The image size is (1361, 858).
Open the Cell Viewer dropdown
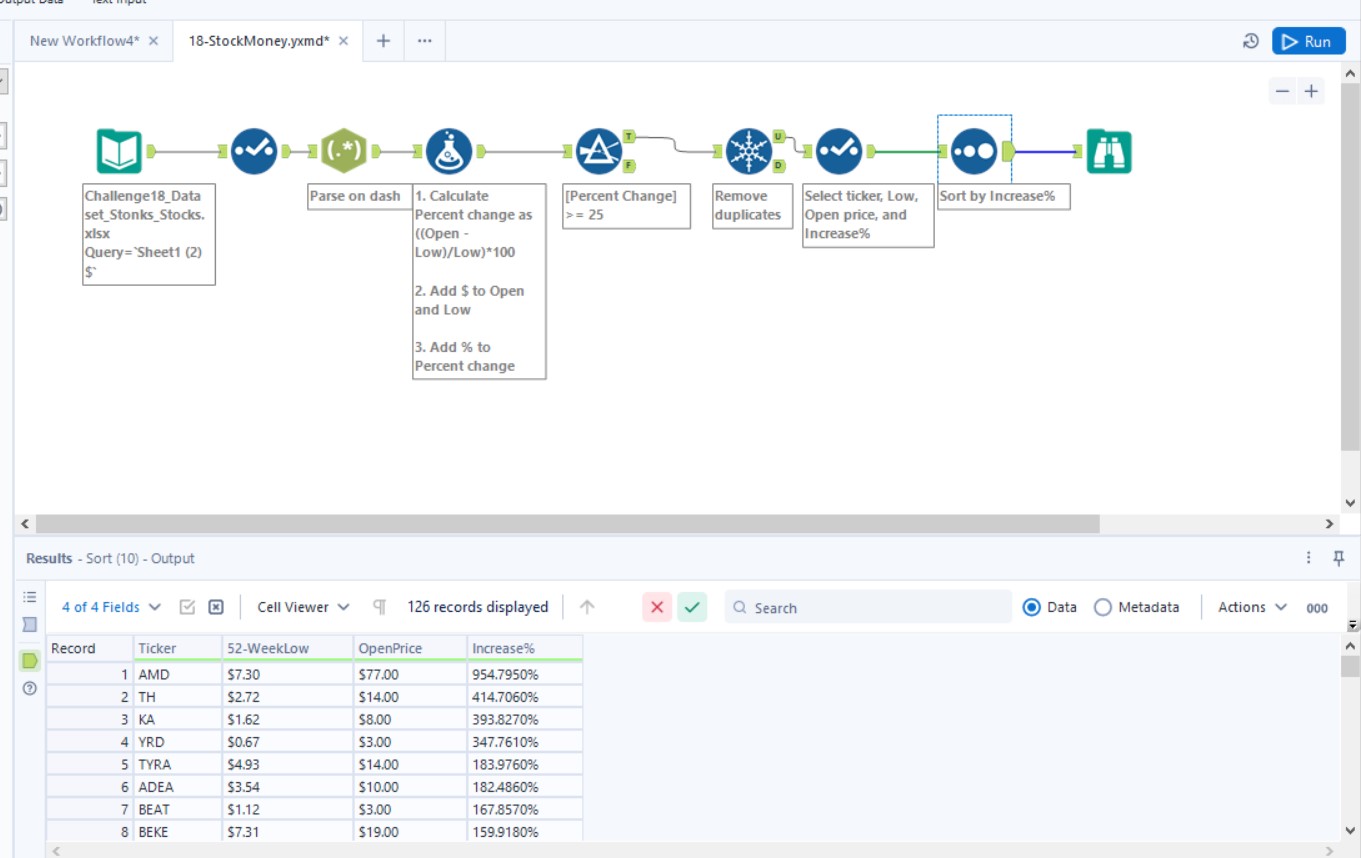[303, 607]
